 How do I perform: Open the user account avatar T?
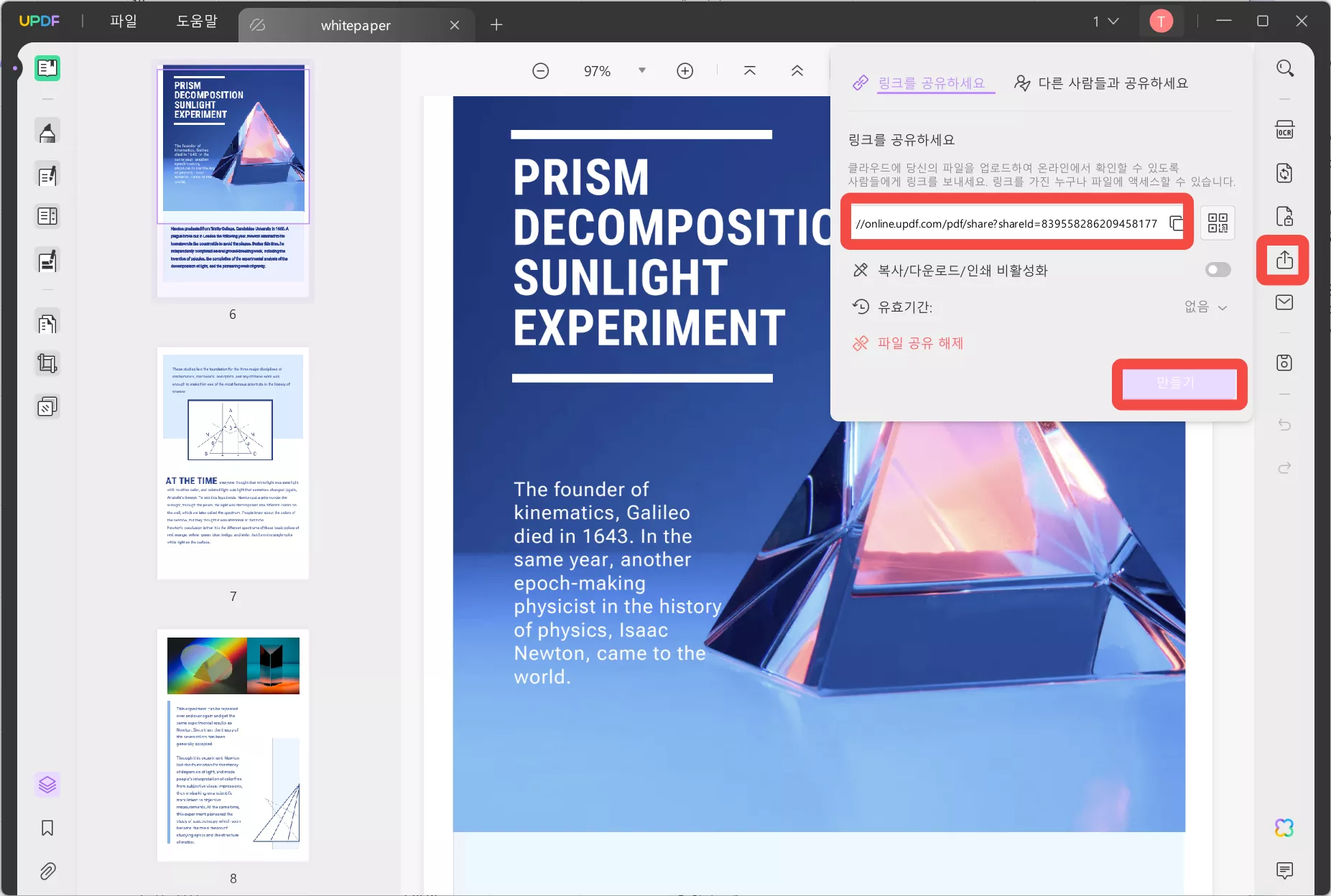click(x=1161, y=22)
